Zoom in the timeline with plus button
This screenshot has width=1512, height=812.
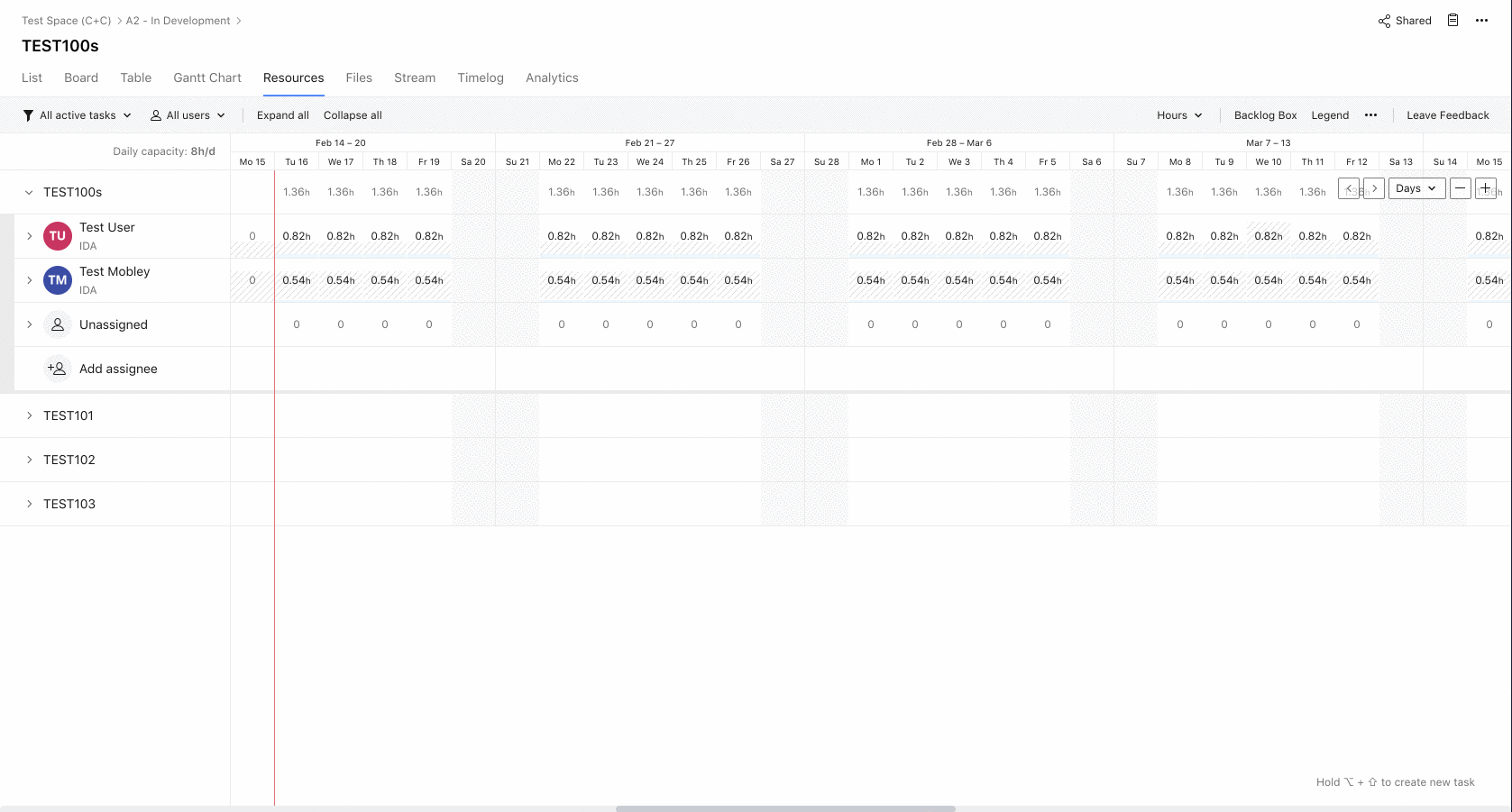tap(1485, 188)
